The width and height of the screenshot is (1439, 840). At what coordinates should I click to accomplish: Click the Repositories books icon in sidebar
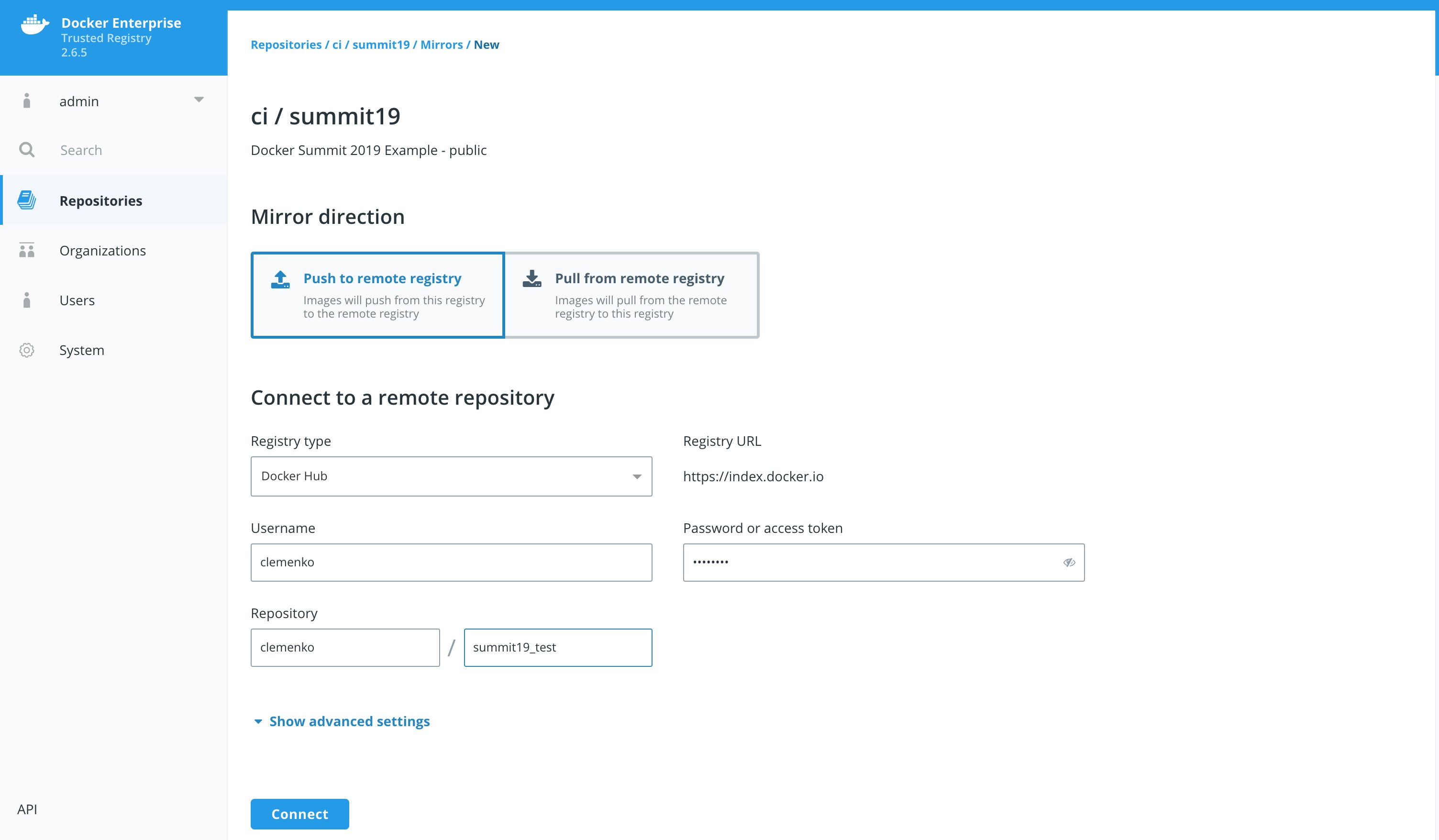[26, 200]
